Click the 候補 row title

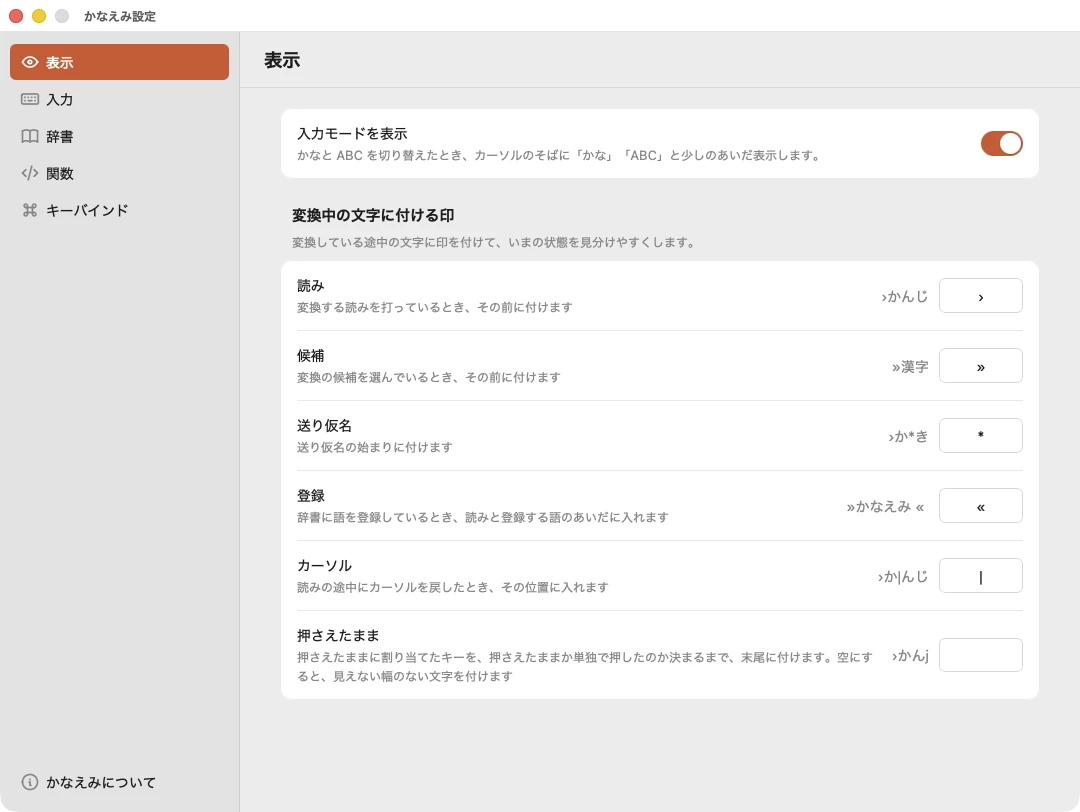(311, 355)
